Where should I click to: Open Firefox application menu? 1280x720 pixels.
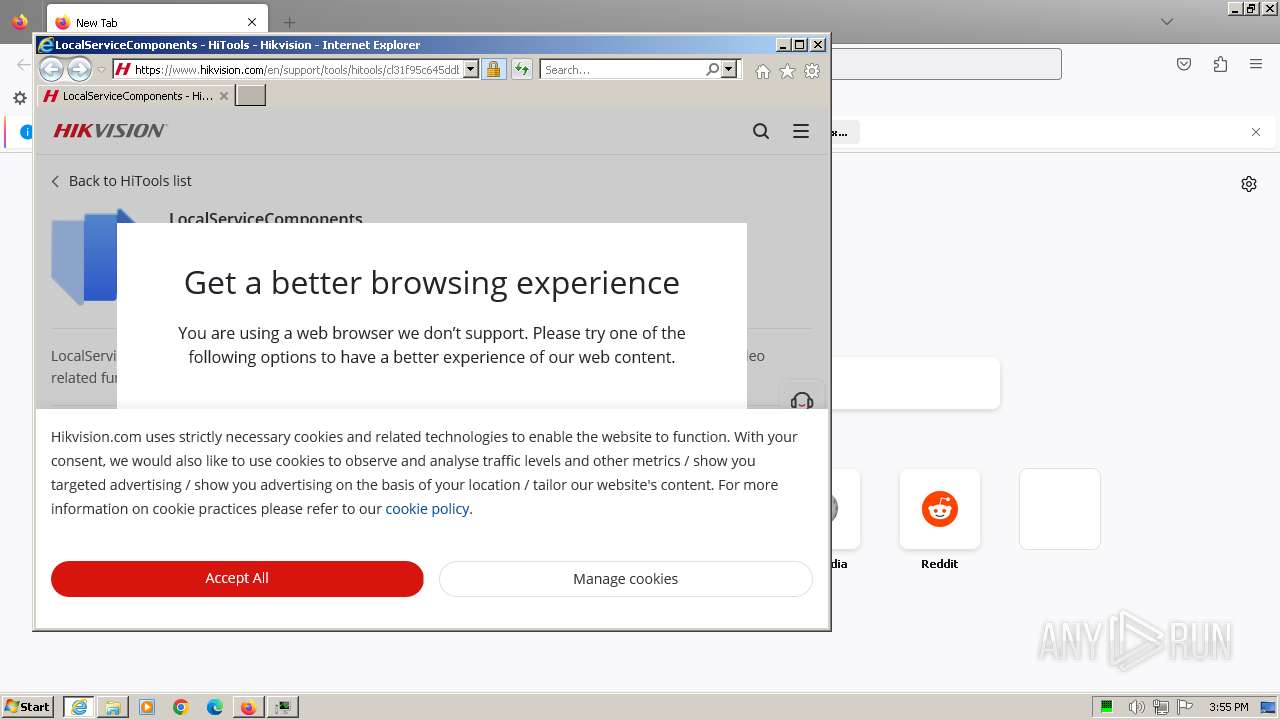1256,64
